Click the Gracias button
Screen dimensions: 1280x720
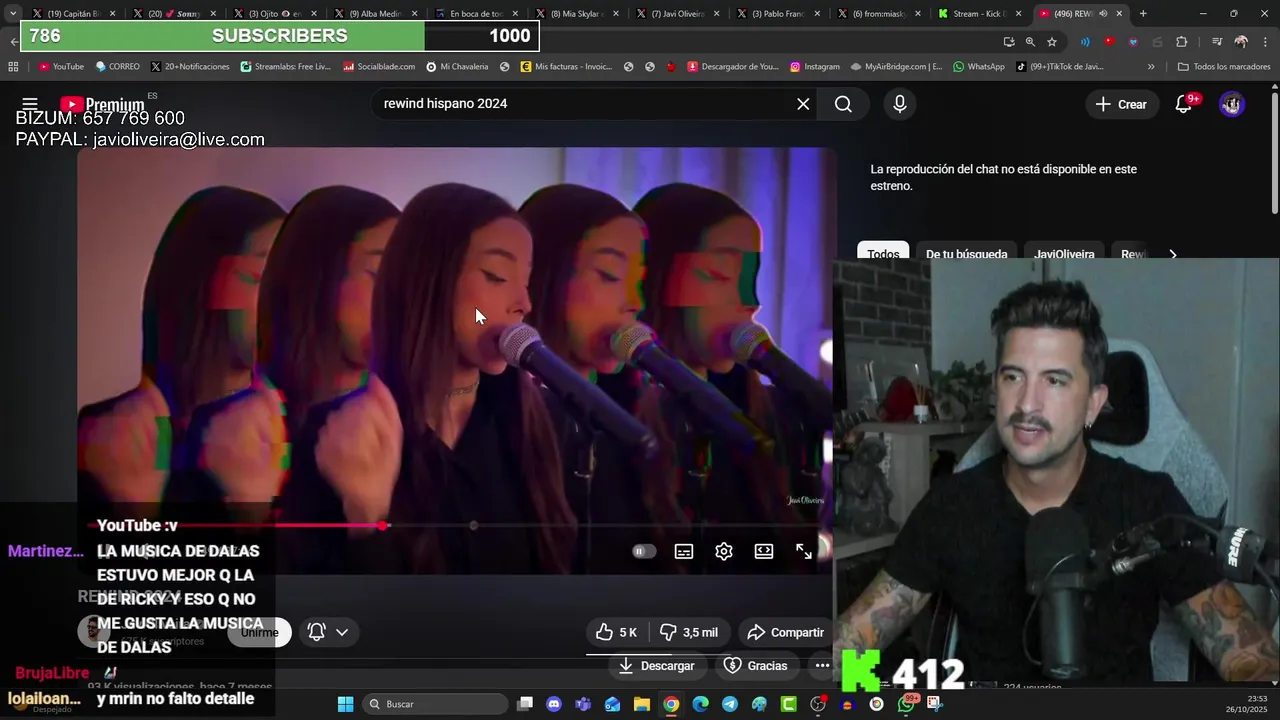tap(755, 665)
